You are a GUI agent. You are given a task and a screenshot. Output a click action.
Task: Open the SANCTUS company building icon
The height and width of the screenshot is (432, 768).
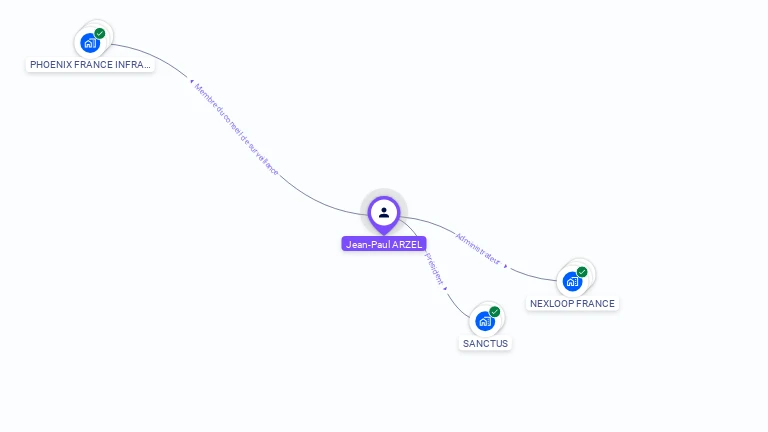click(x=485, y=321)
